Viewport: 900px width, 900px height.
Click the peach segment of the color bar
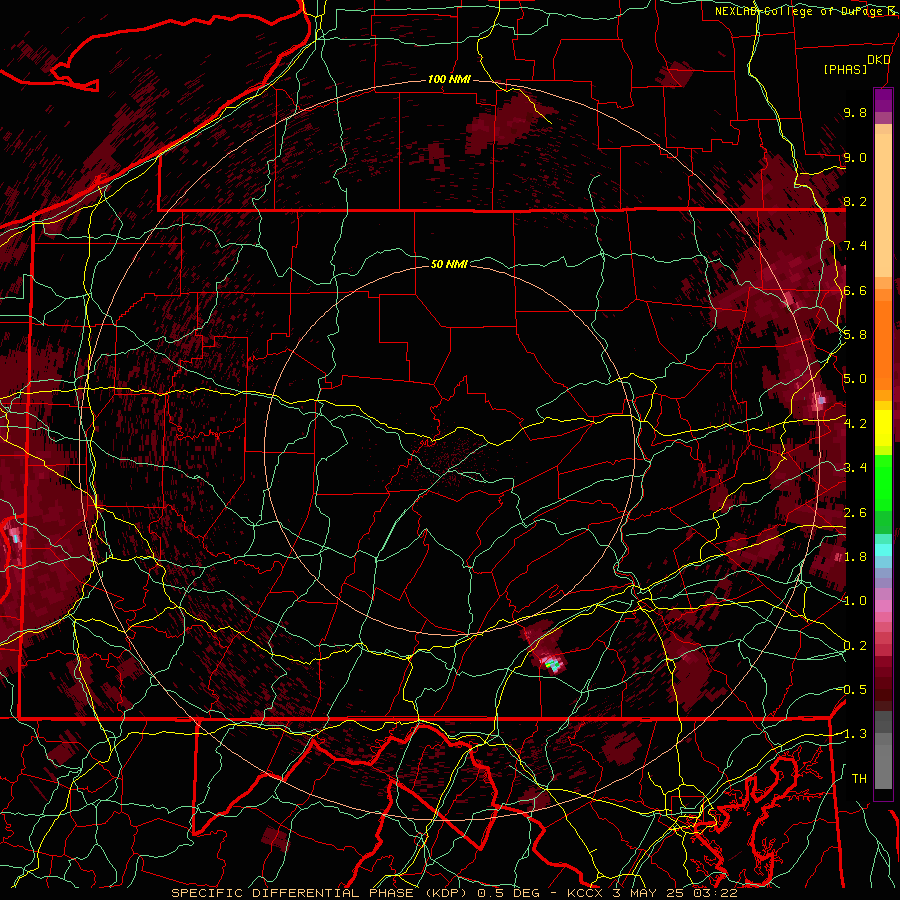tap(883, 207)
